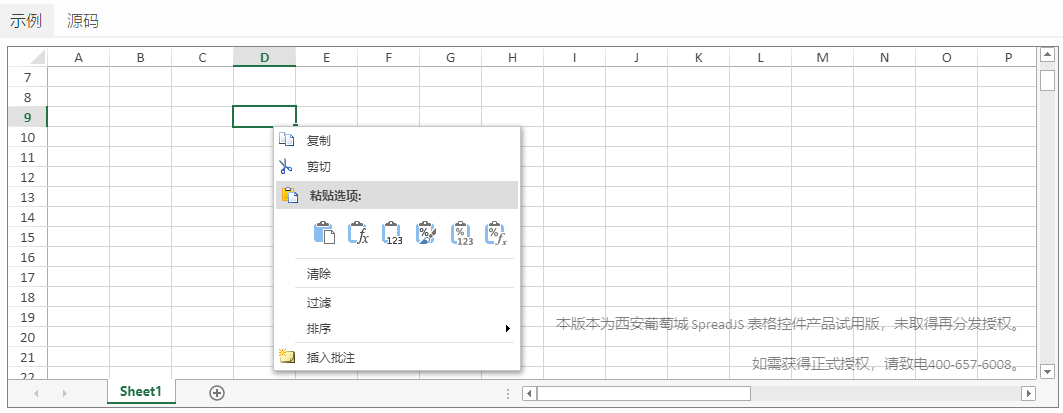This screenshot has height=413, width=1063.
Task: Click the horizontal scrollbar thumb
Action: point(644,393)
